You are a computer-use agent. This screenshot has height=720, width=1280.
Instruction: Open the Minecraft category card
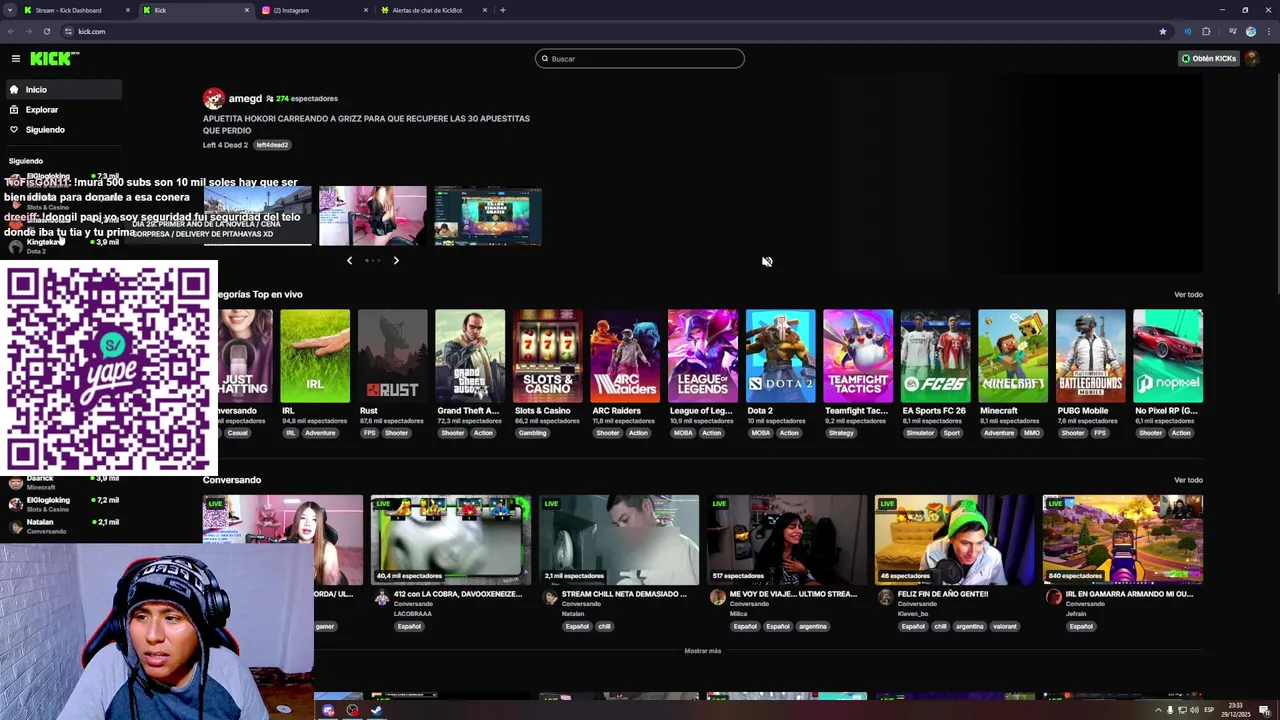pyautogui.click(x=1013, y=356)
